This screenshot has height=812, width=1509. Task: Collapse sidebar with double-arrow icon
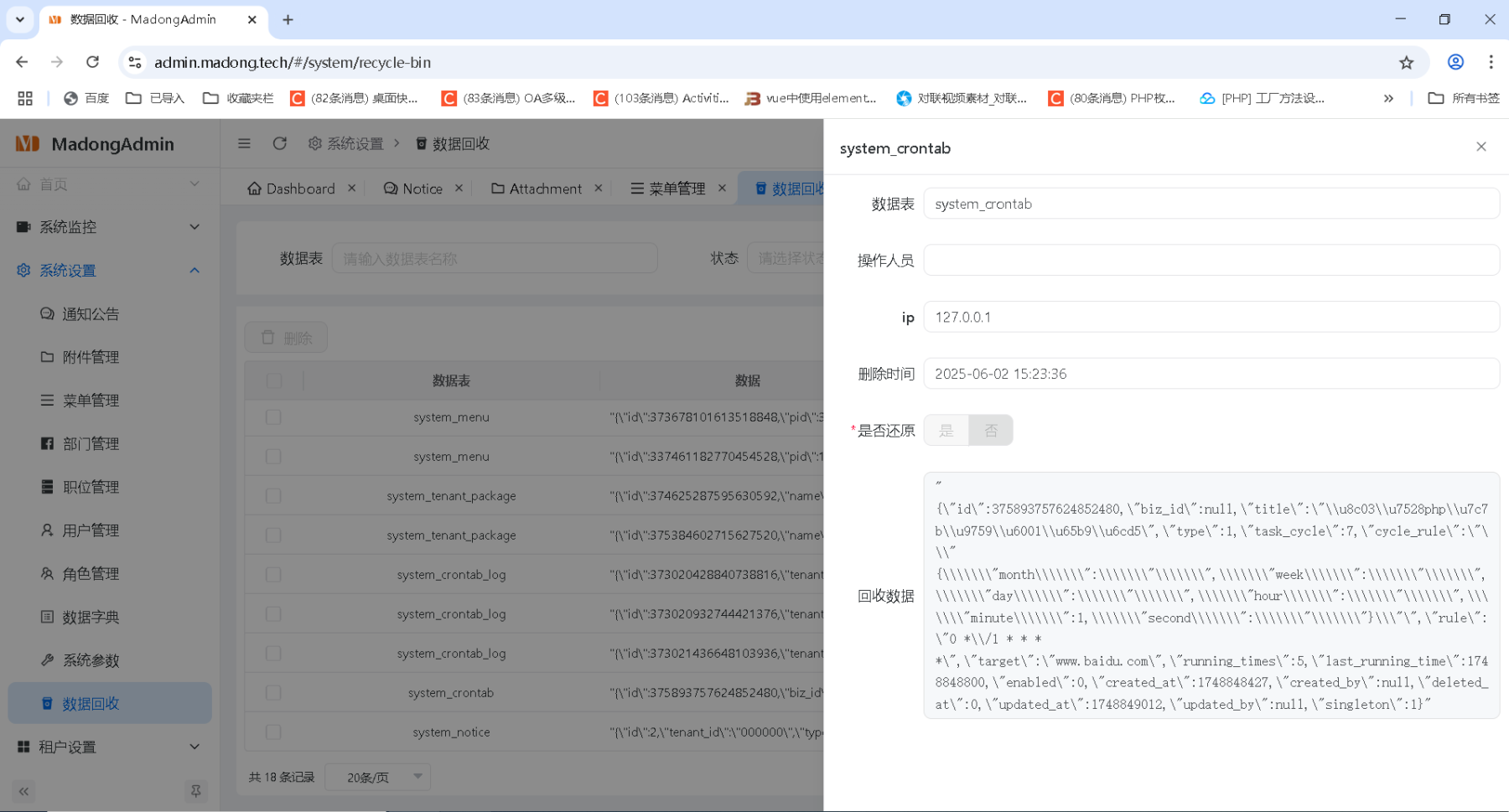pyautogui.click(x=23, y=791)
